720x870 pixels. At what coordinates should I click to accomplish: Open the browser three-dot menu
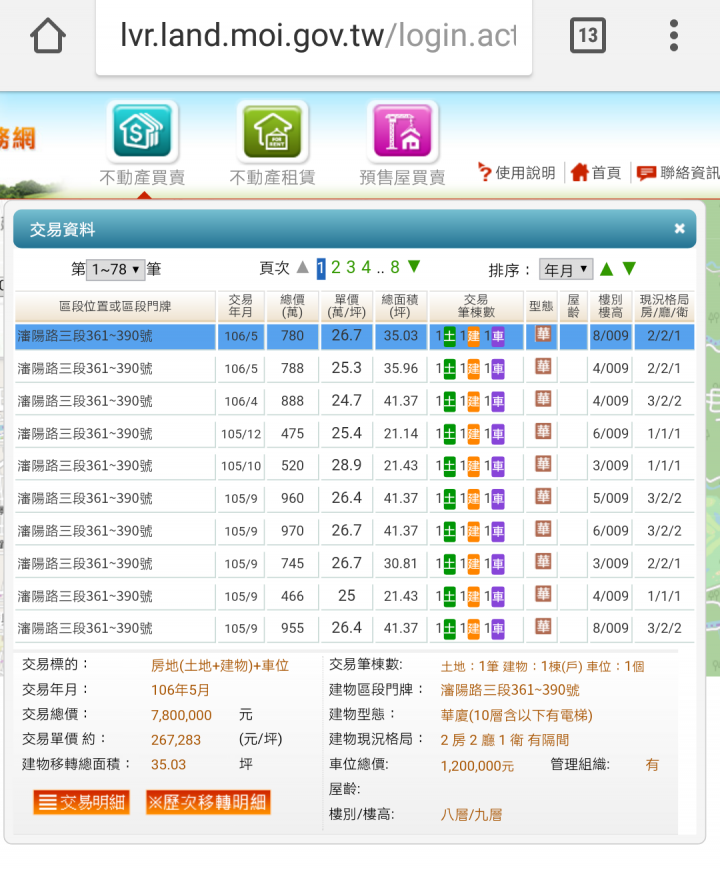coord(673,36)
